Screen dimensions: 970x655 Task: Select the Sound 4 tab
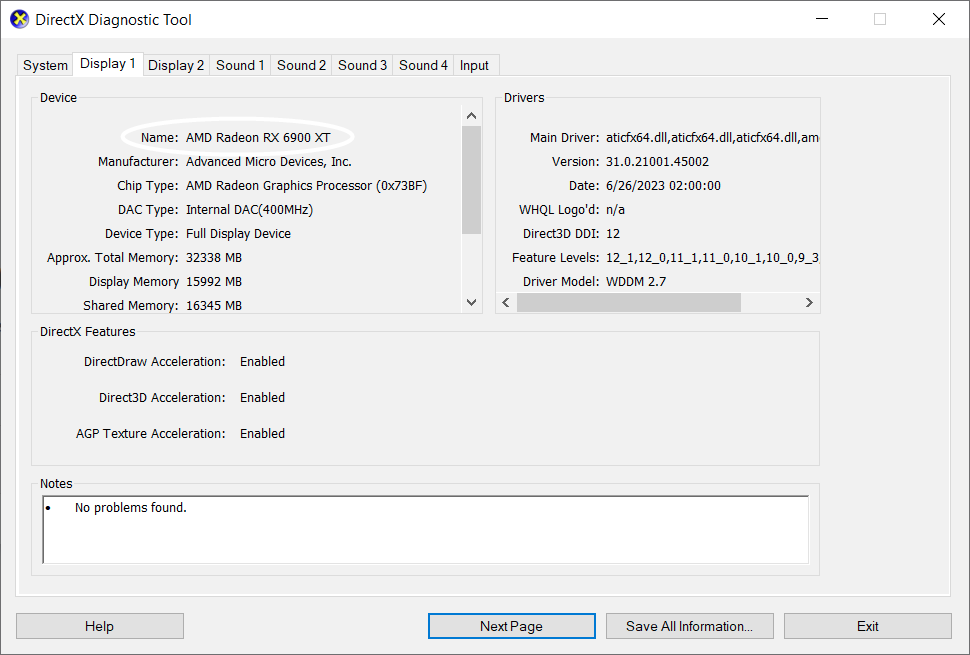coord(423,65)
